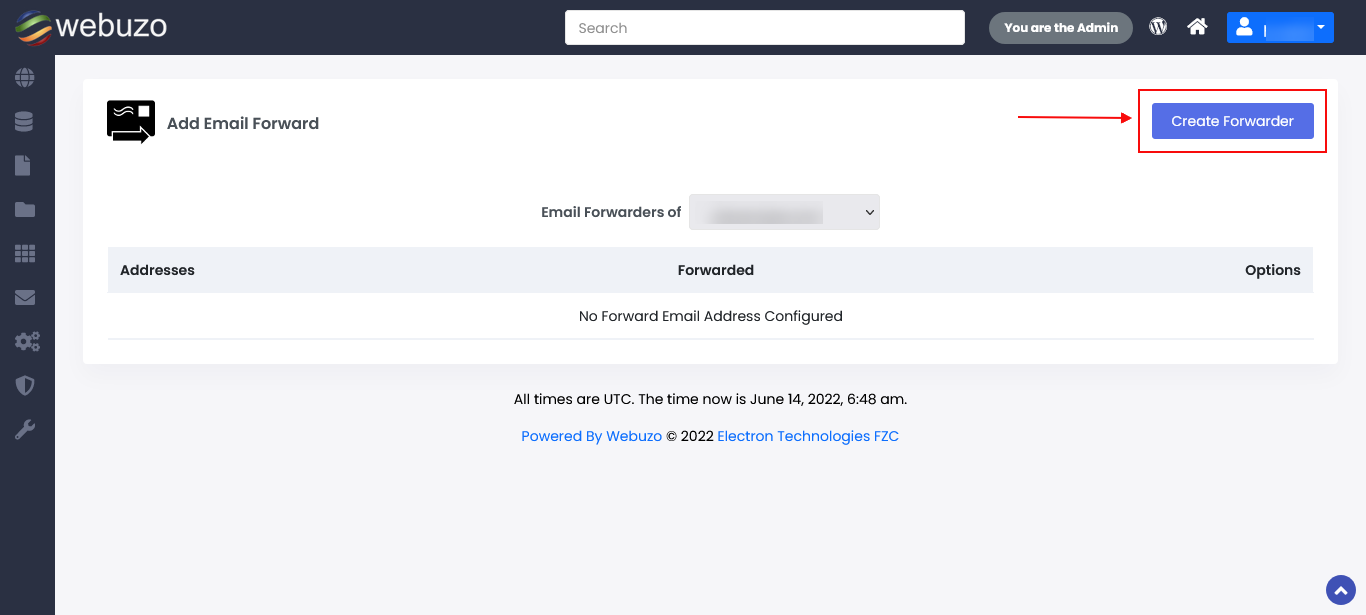Click the Create Forwarder button
Image resolution: width=1366 pixels, height=615 pixels.
[x=1232, y=121]
